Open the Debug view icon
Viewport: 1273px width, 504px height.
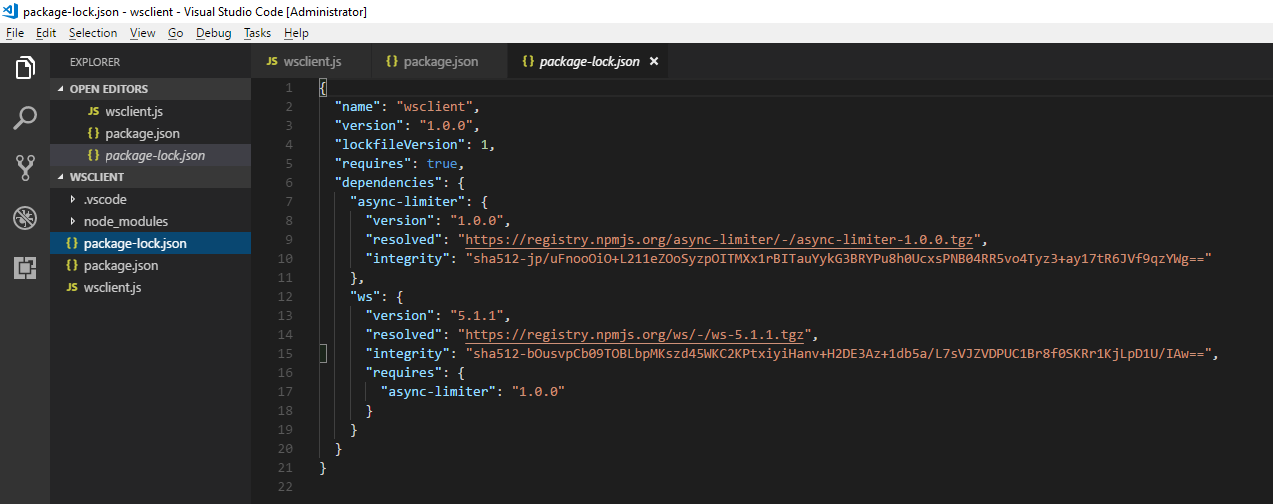(25, 218)
